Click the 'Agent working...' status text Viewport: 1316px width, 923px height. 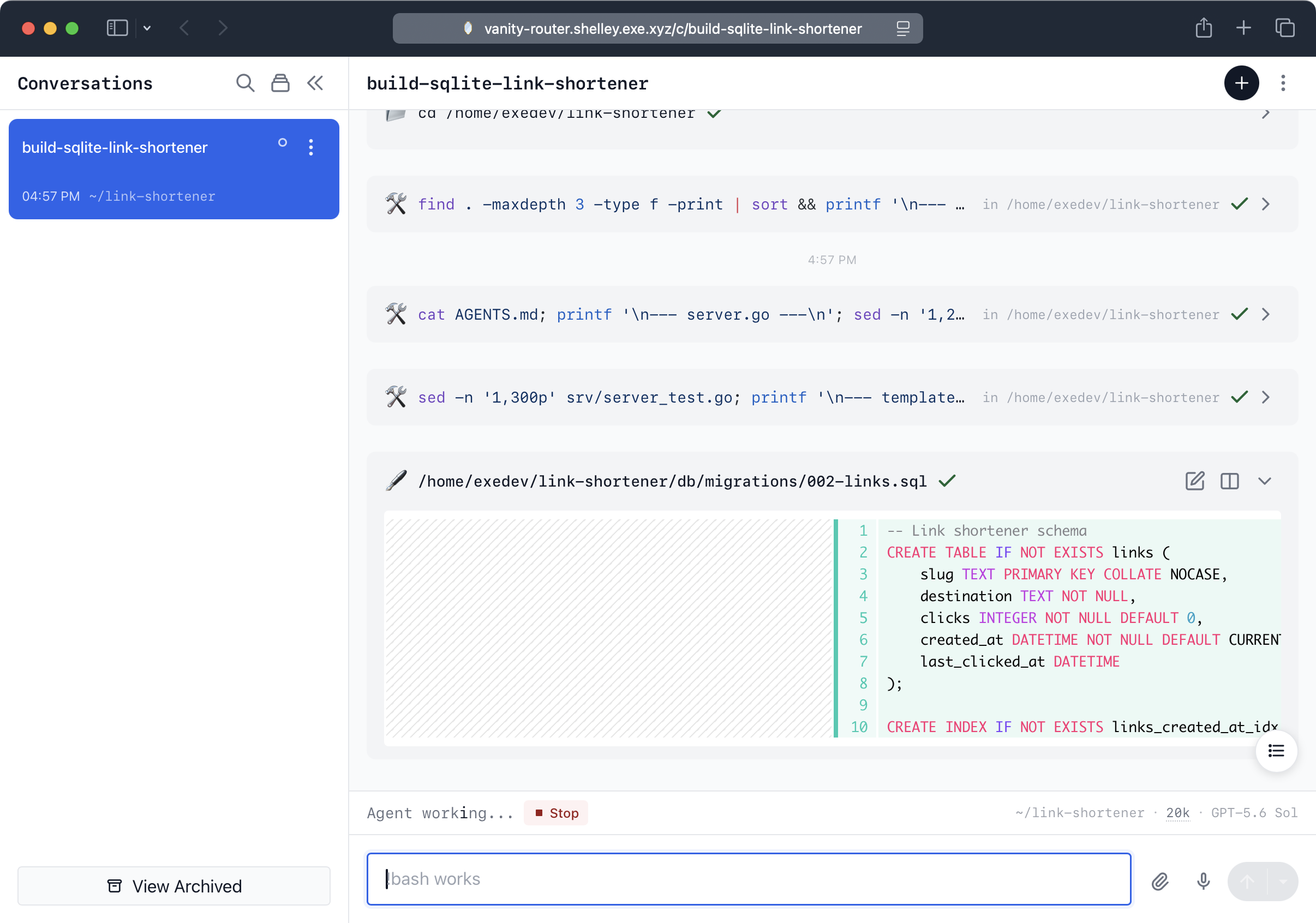coord(440,813)
